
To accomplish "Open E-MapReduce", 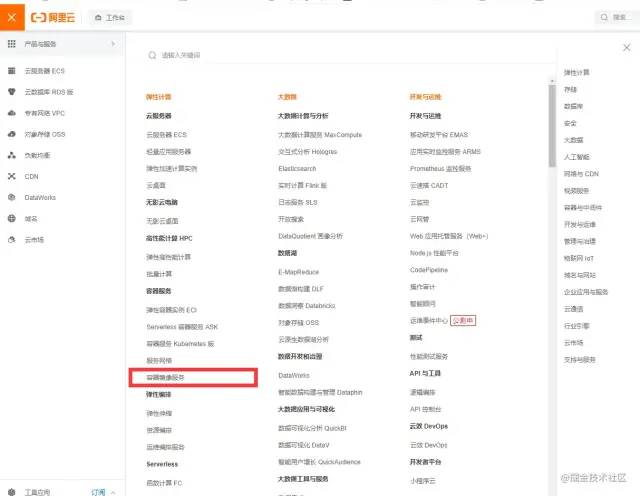I will 298,272.
